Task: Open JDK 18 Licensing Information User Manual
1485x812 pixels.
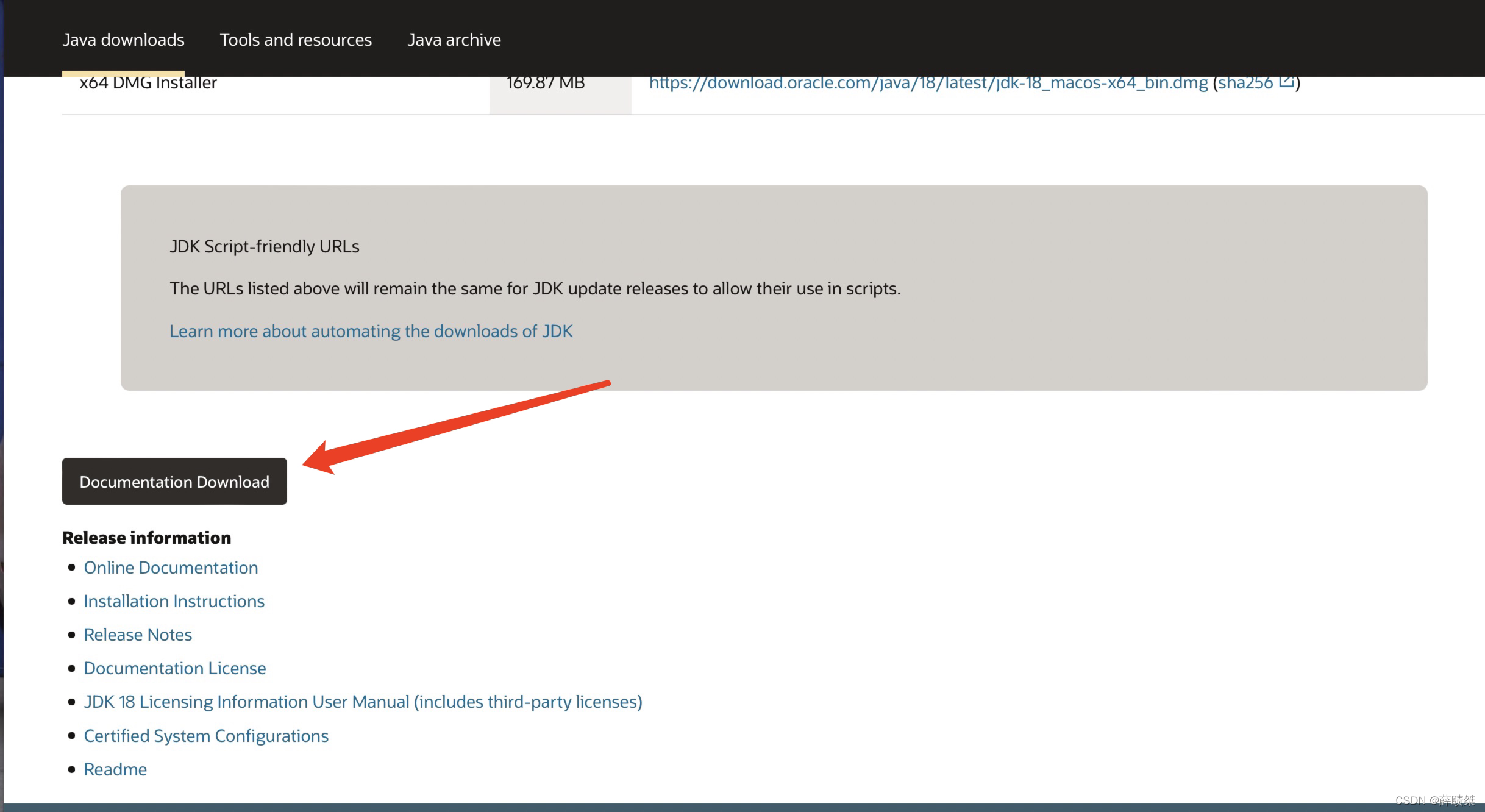Action: click(x=363, y=702)
